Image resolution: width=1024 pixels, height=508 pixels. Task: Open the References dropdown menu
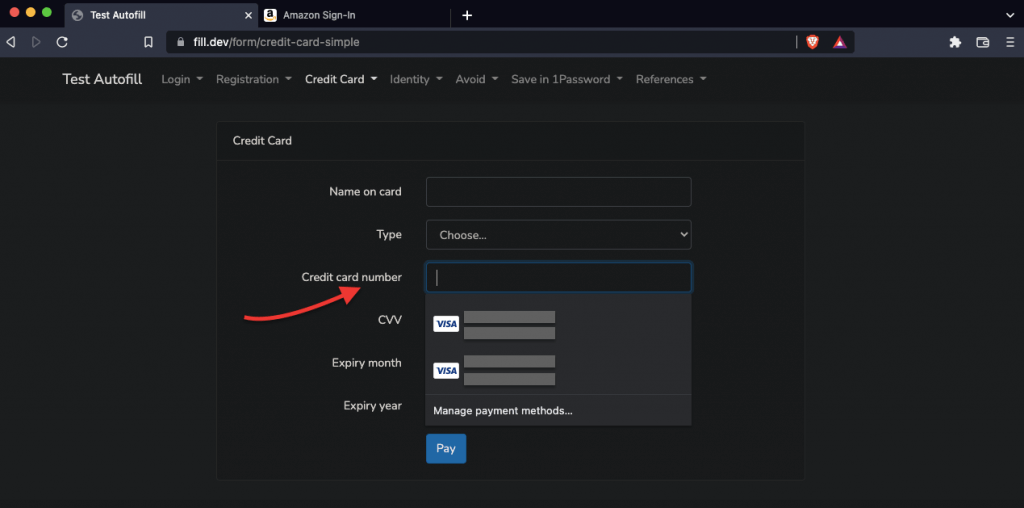click(x=671, y=79)
